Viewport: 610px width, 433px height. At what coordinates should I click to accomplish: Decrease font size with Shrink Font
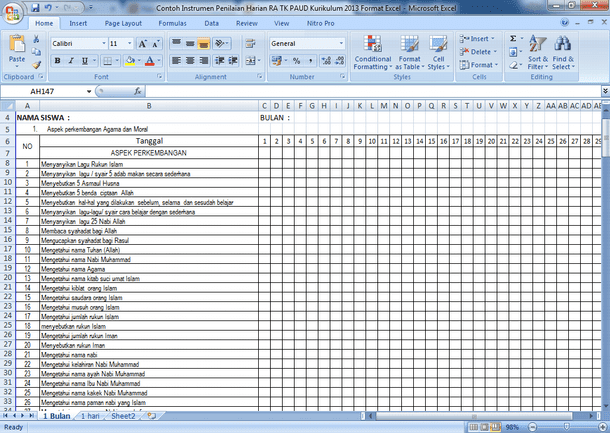(x=156, y=44)
